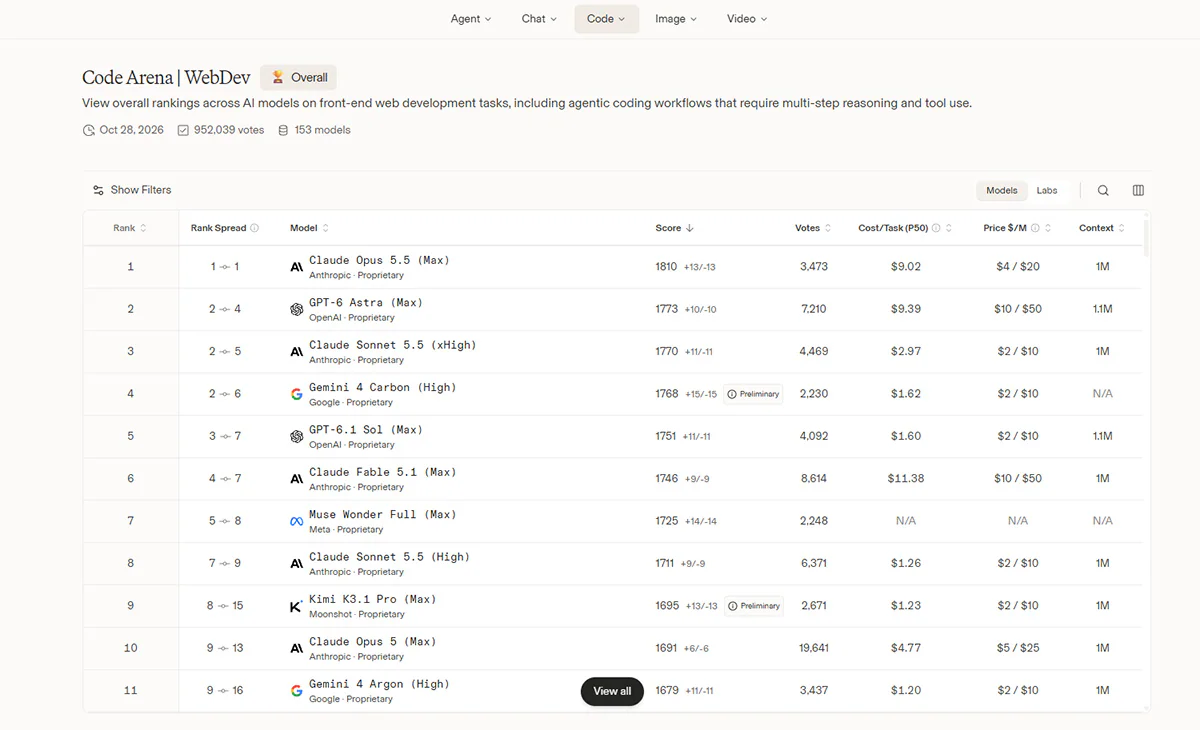Open the column layout icon
The image size is (1200, 730).
1138,190
